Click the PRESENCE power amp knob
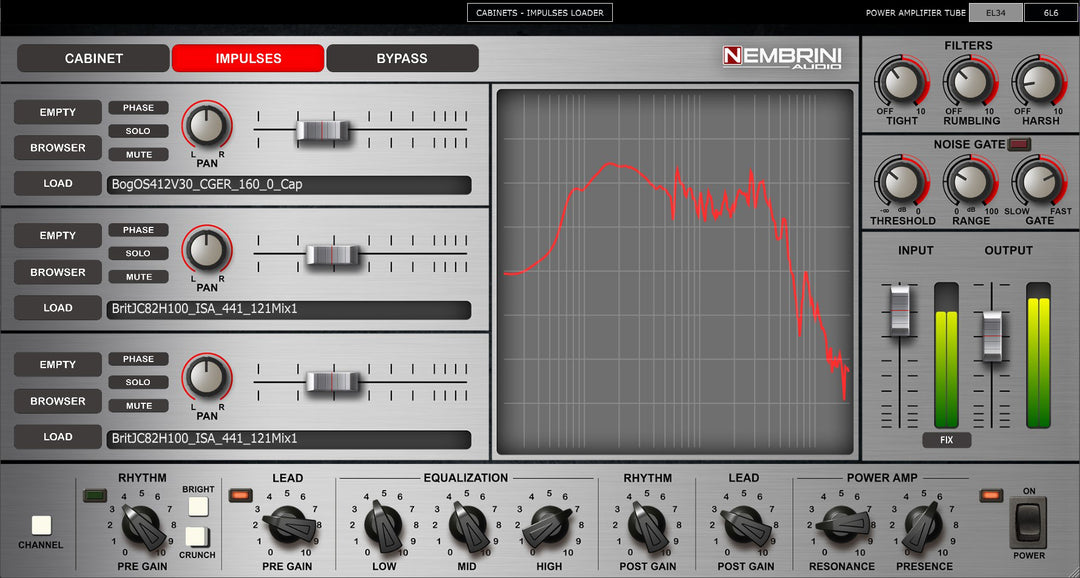The height and width of the screenshot is (578, 1080). click(924, 526)
